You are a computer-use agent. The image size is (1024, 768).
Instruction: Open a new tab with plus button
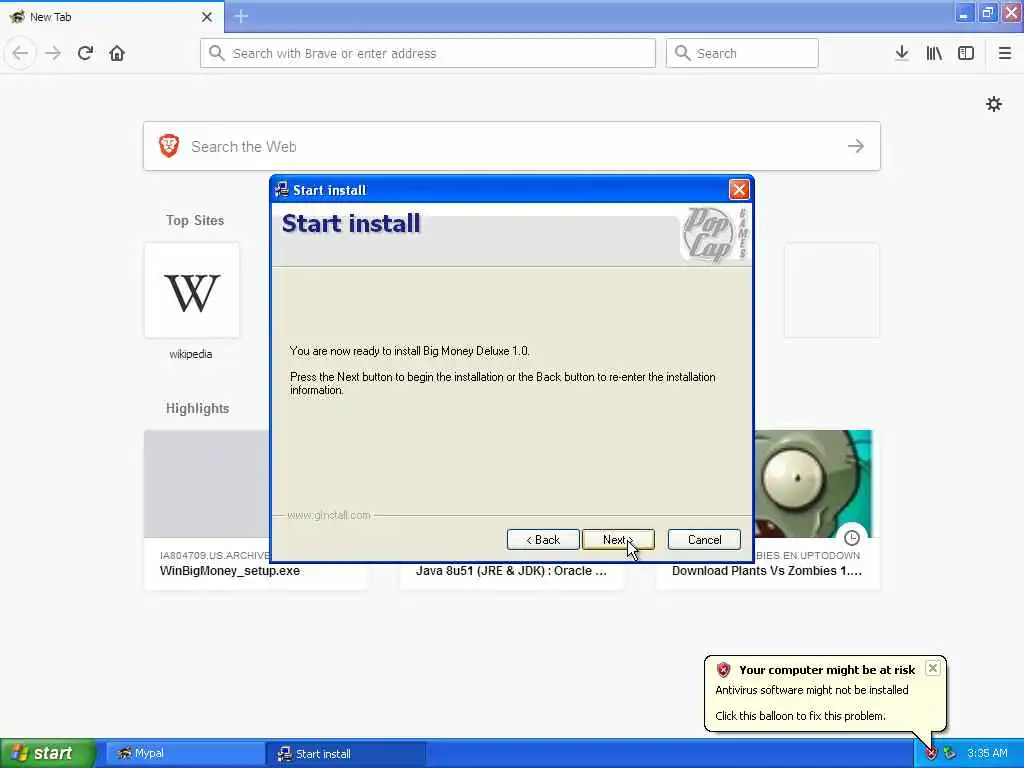241,16
